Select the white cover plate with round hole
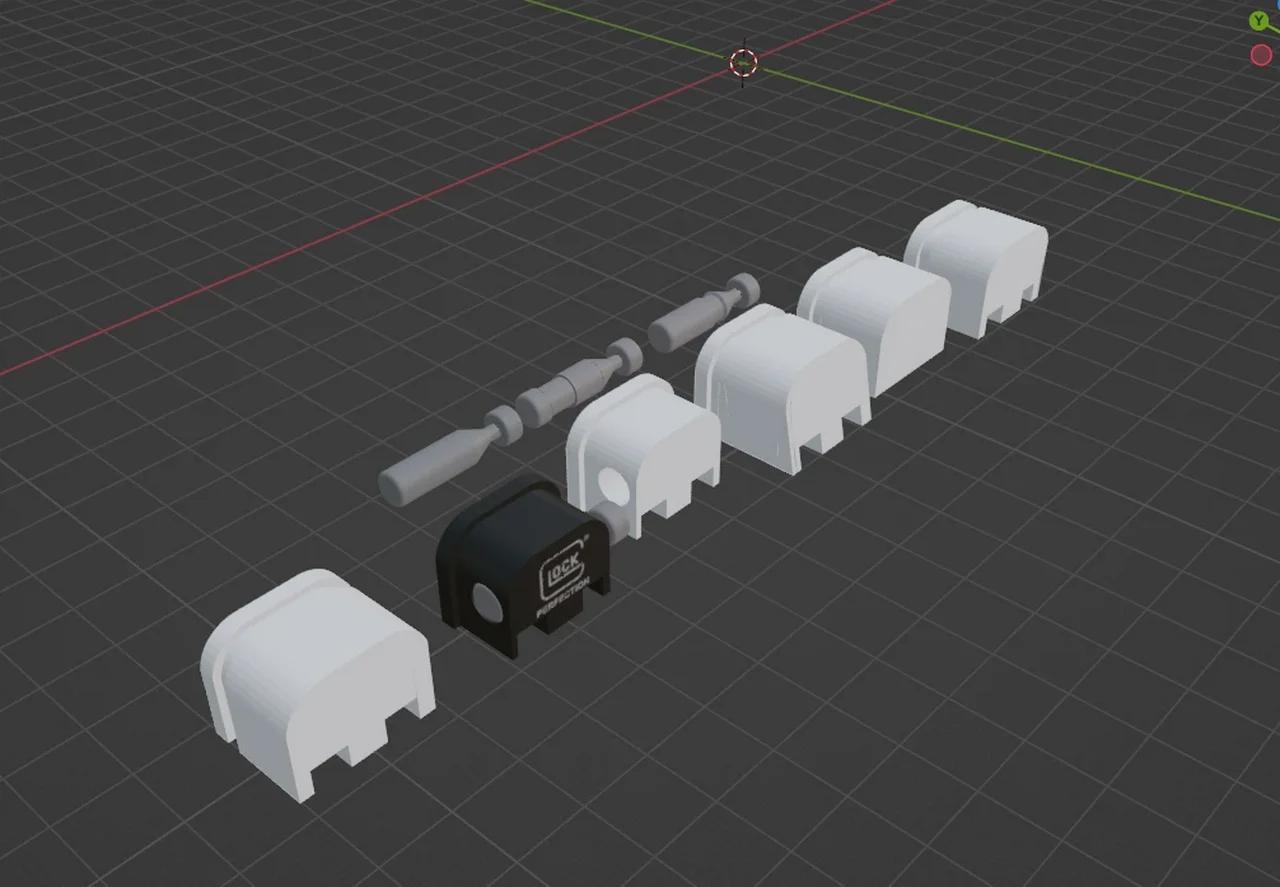Image resolution: width=1280 pixels, height=887 pixels. click(x=642, y=455)
